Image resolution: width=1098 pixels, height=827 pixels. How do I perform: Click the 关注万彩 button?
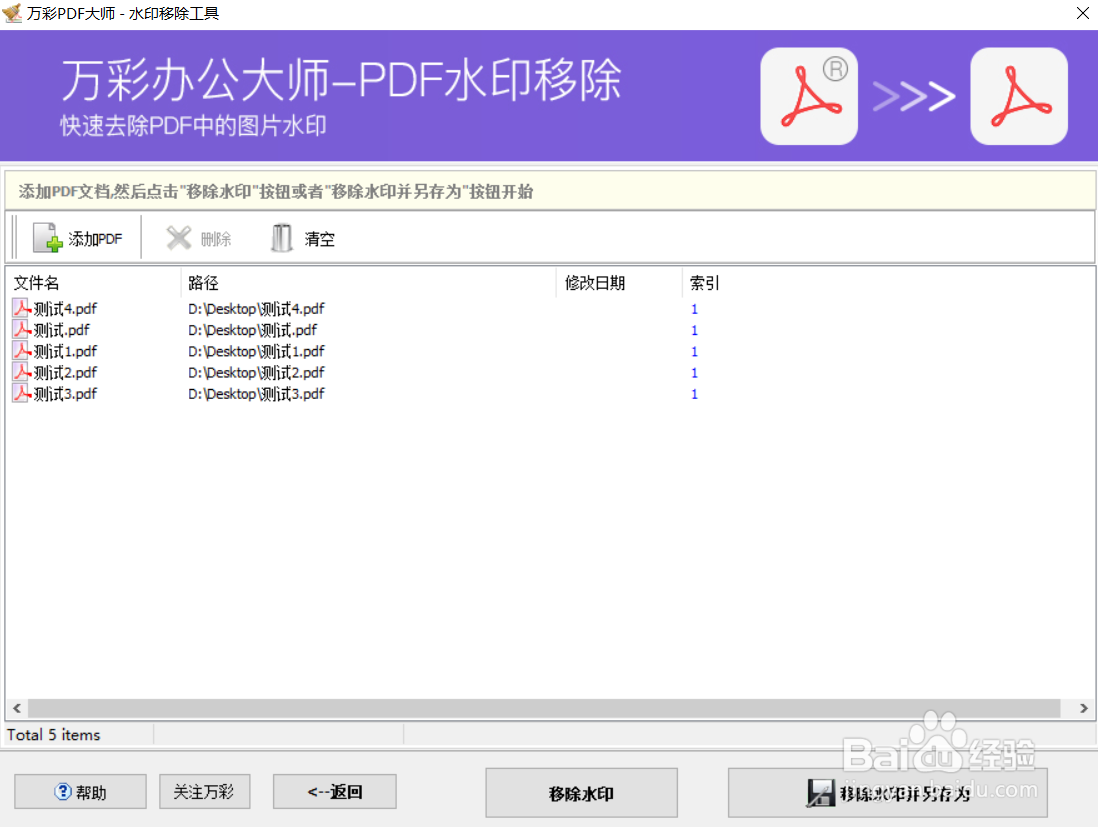click(204, 792)
